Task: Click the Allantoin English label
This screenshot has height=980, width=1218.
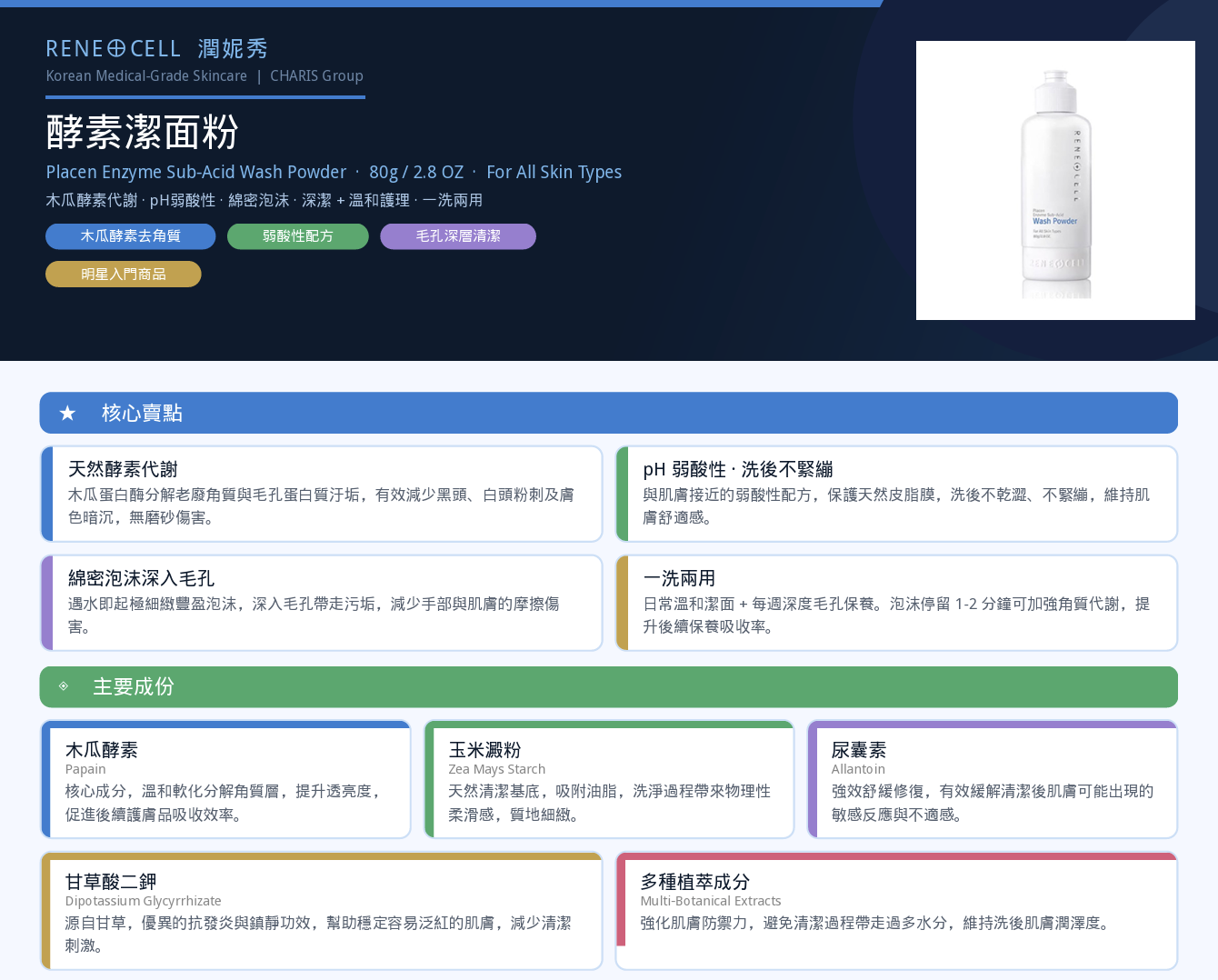Action: pos(858,769)
